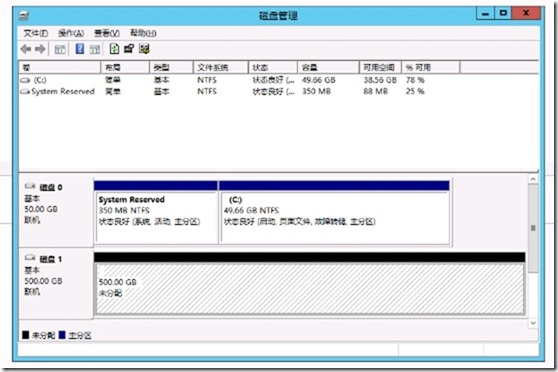This screenshot has width=558, height=372.
Task: Click the black 未分配 legend swatch
Action: coord(25,335)
